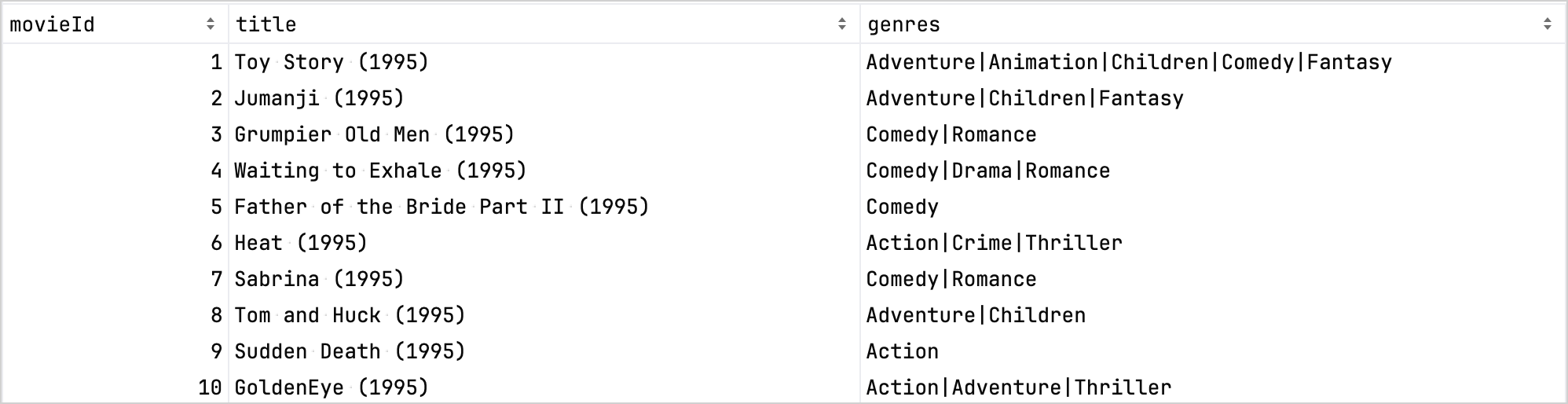
Task: Click the Toy Story (1995) title cell
Action: pyautogui.click(x=332, y=62)
